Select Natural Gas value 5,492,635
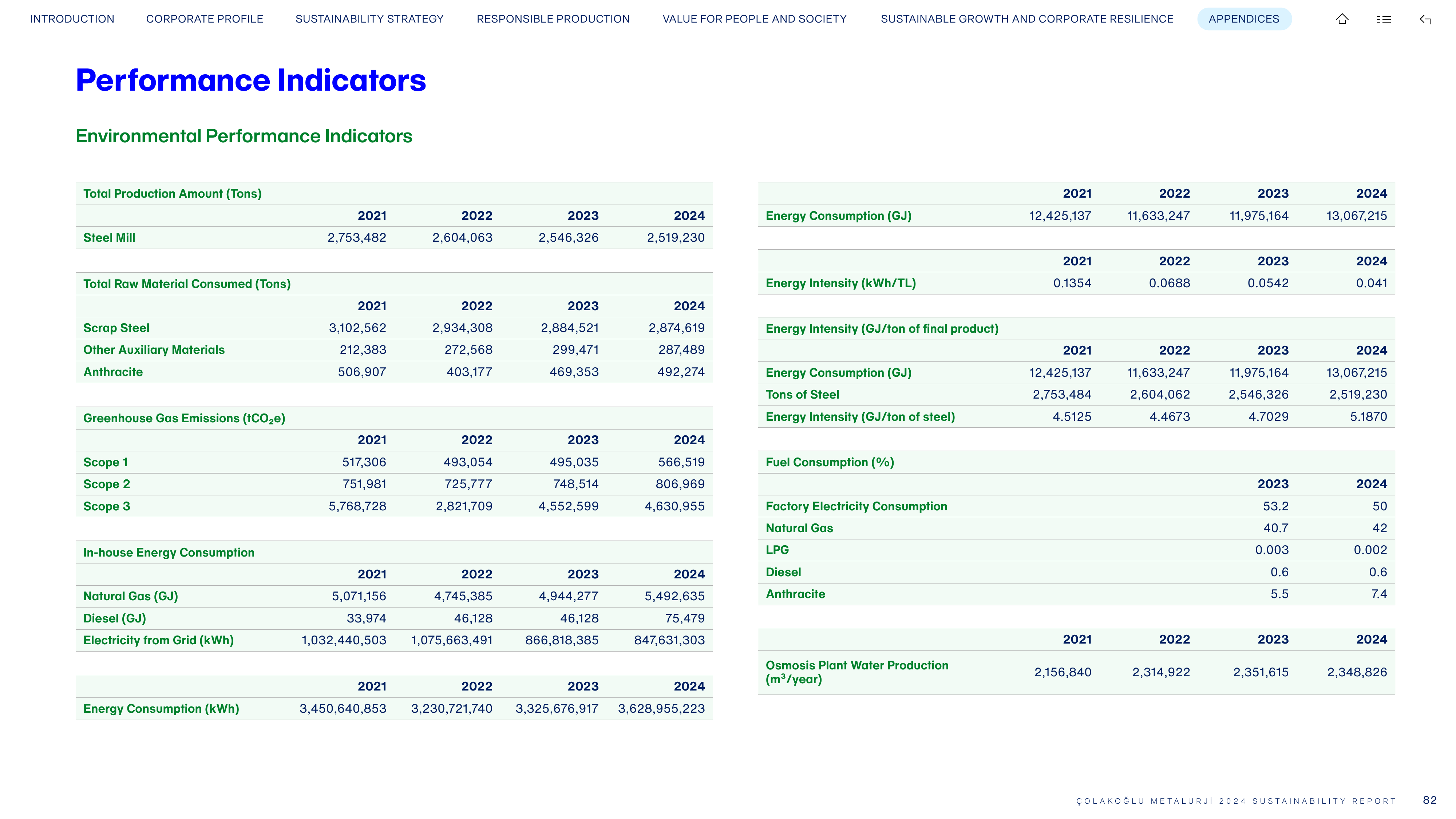1456x819 pixels. [x=675, y=596]
